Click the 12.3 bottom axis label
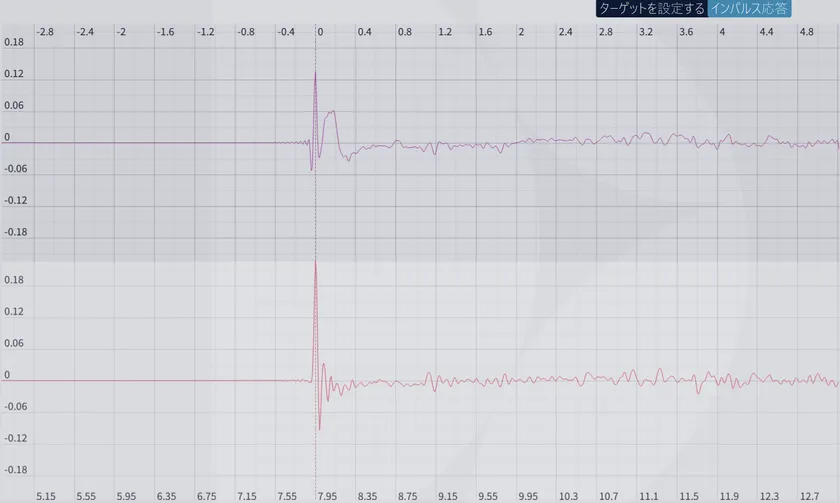This screenshot has height=503, width=840. [x=769, y=496]
